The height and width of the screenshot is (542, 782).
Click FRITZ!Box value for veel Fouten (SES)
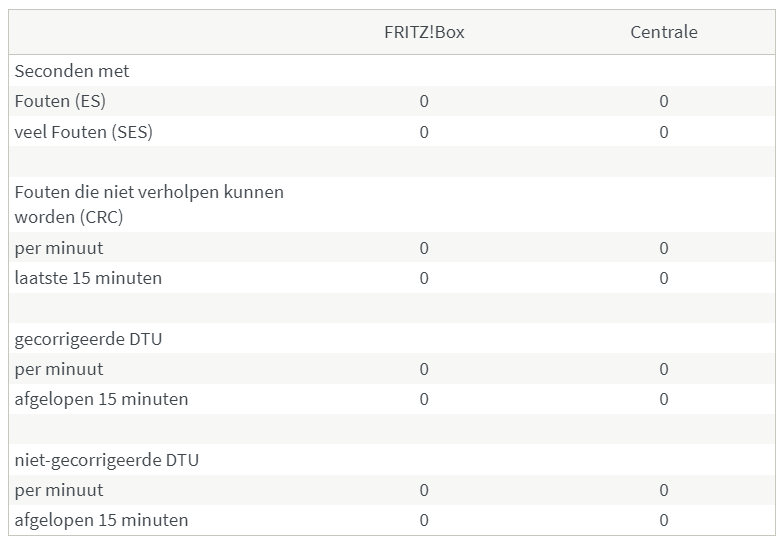coord(424,132)
